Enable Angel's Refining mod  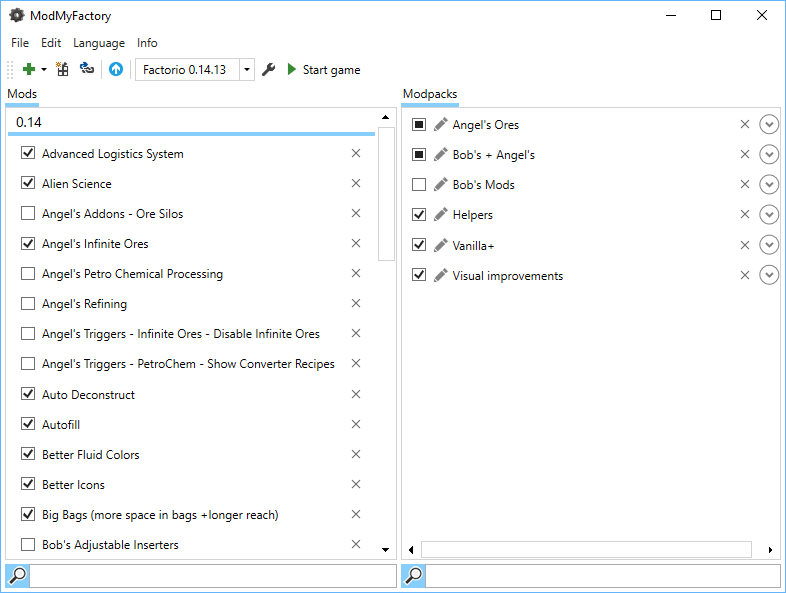(x=28, y=303)
